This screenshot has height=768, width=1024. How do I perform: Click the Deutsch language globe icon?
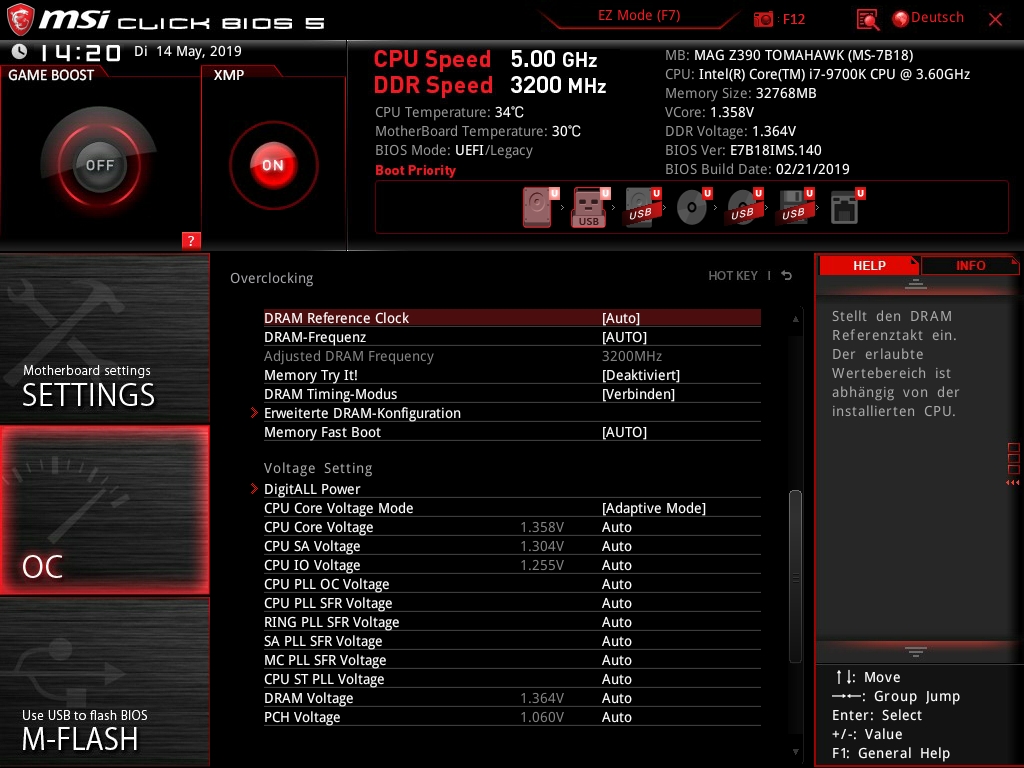tap(901, 19)
